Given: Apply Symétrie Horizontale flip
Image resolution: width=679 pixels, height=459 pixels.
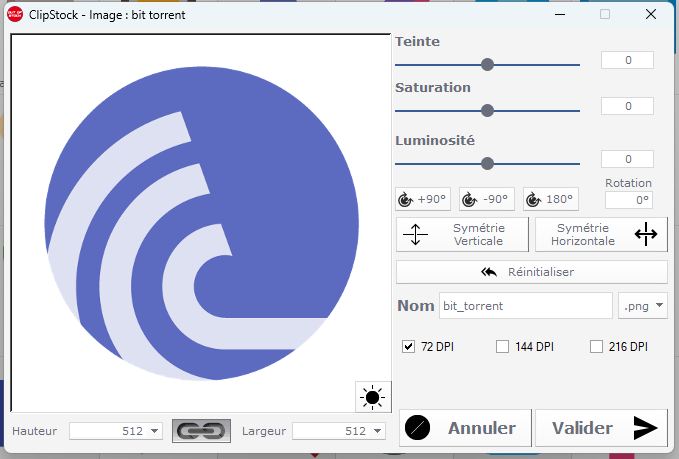Looking at the screenshot, I should click(601, 234).
